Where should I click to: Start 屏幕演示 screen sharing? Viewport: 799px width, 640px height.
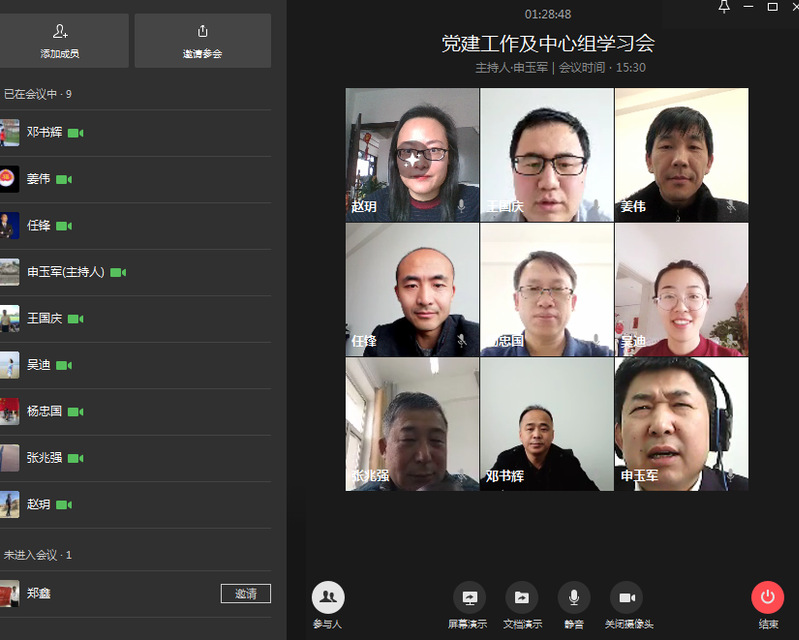(469, 598)
